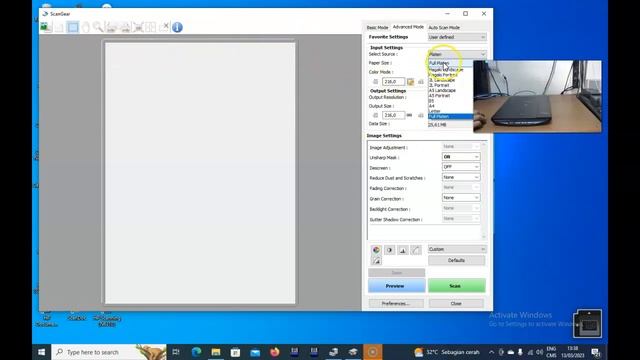Click the Rotate Right toolbar icon
The width and height of the screenshot is (640, 360).
pyautogui.click(x=125, y=27)
